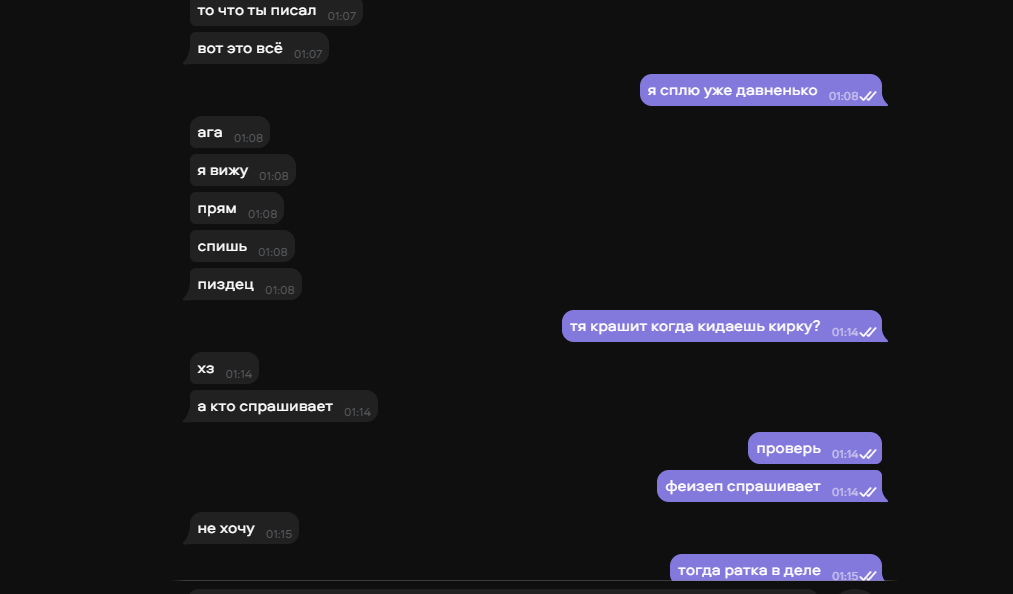Screen dimensions: 1013x594
Task: Click read receipt icon on 'феизеп спрашивает'
Action: [868, 493]
